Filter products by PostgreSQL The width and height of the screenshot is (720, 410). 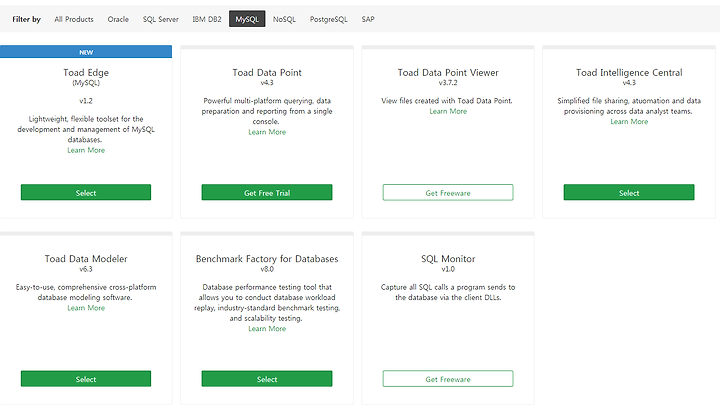pyautogui.click(x=328, y=19)
